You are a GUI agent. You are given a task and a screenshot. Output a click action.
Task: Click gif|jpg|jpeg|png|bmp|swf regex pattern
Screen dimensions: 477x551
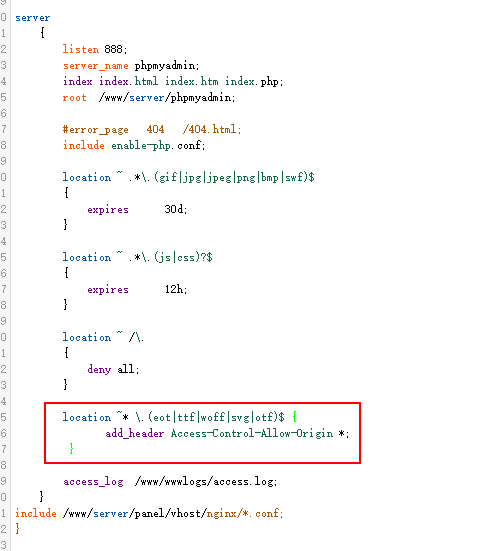click(x=234, y=177)
